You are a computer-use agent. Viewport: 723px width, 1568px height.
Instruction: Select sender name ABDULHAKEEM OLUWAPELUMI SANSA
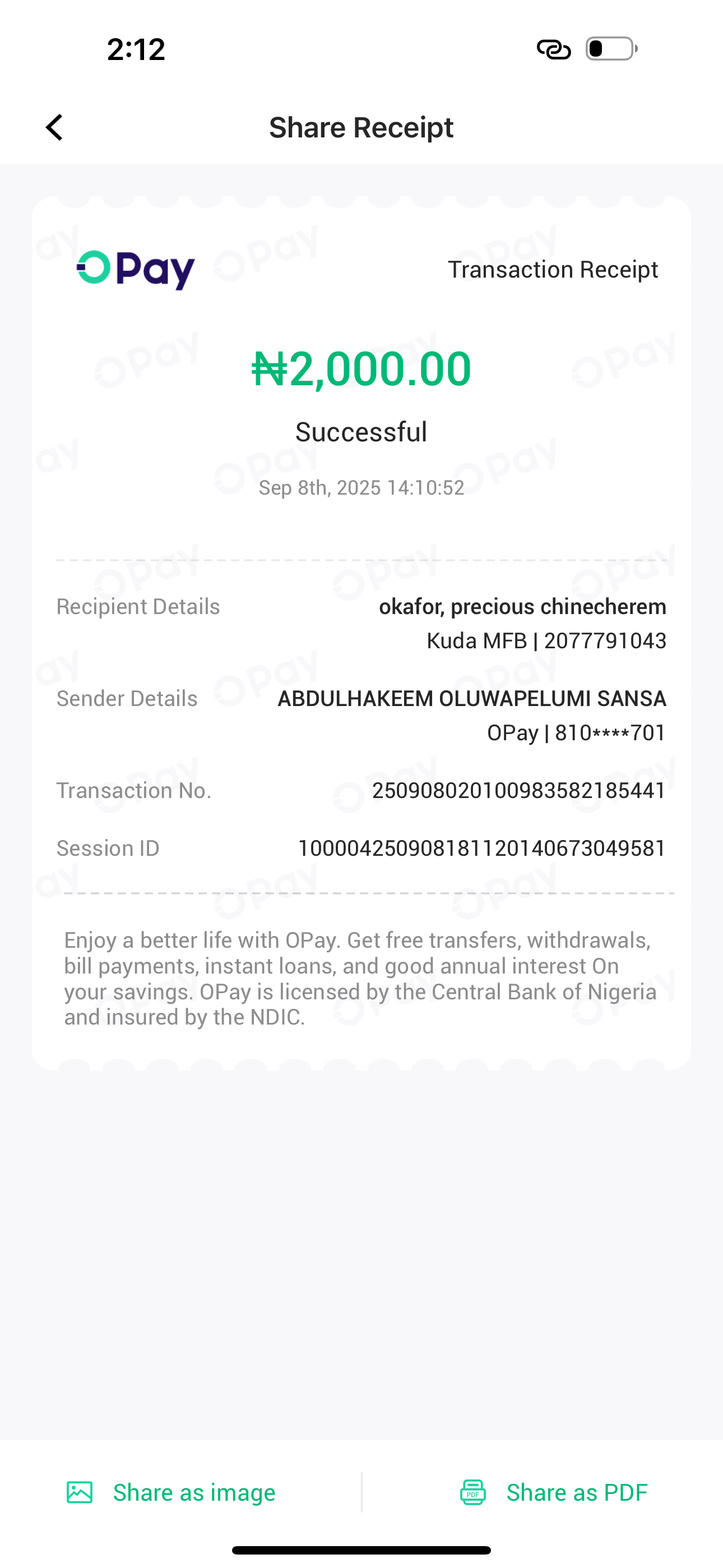(x=472, y=699)
